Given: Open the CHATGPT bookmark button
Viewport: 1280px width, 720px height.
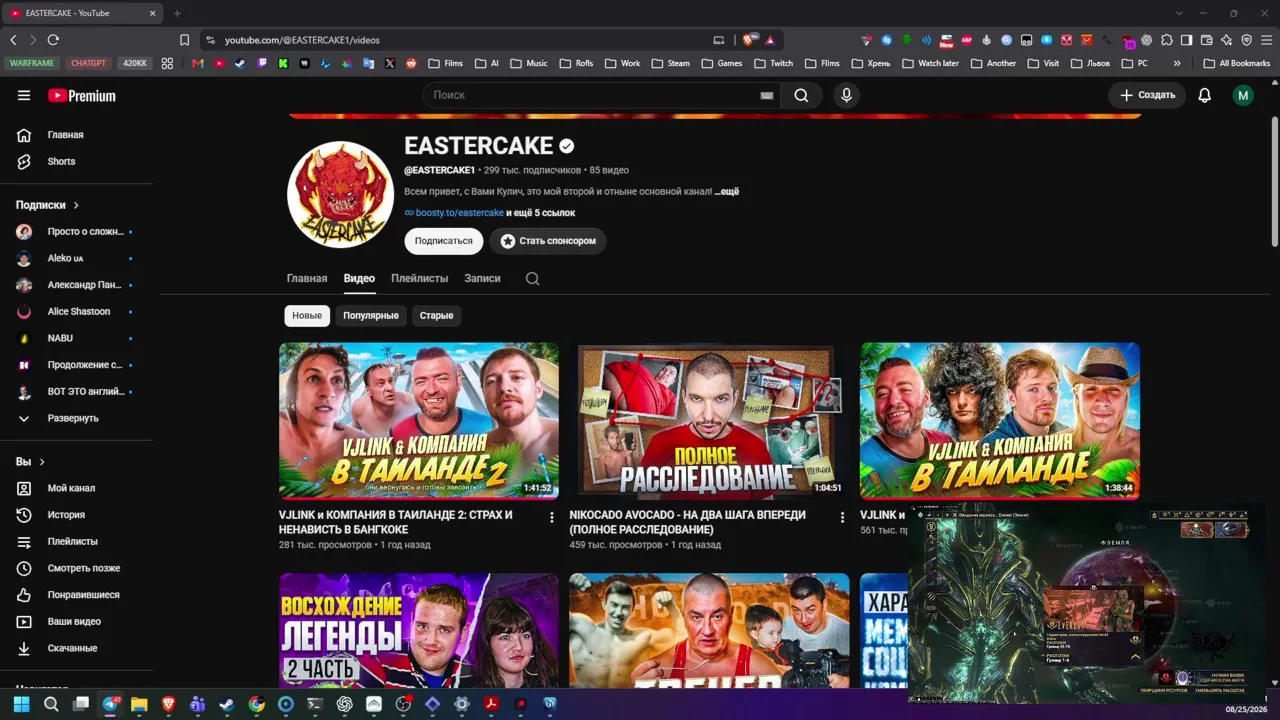Looking at the screenshot, I should pyautogui.click(x=88, y=63).
